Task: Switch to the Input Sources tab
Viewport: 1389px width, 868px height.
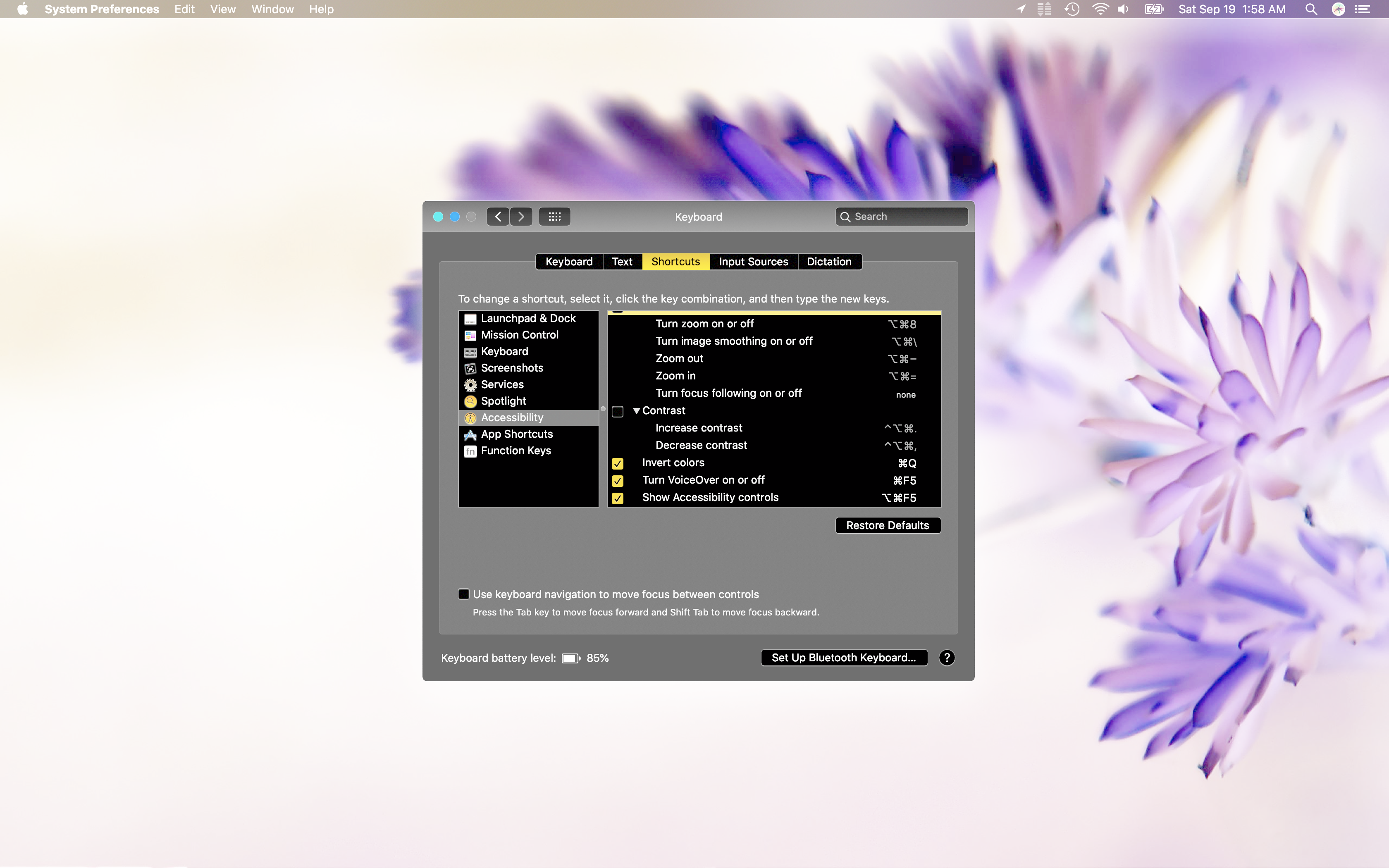Action: coord(754,262)
